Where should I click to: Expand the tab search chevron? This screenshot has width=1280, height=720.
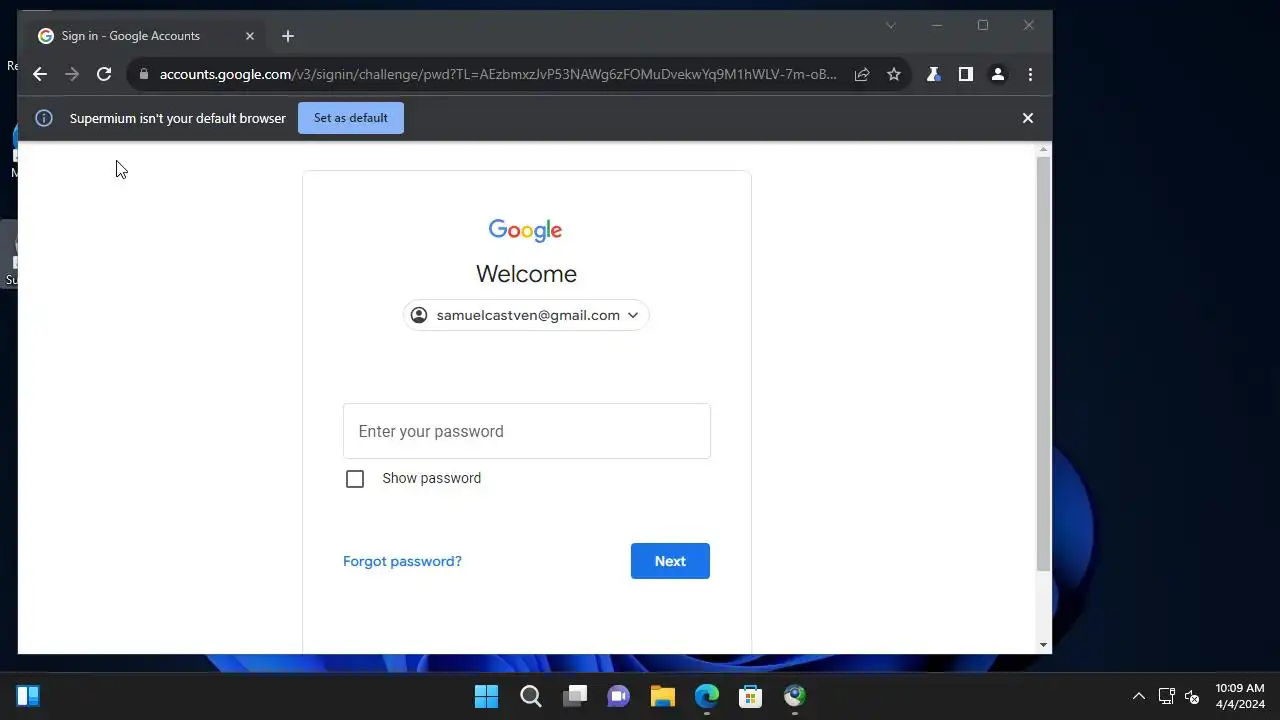890,26
